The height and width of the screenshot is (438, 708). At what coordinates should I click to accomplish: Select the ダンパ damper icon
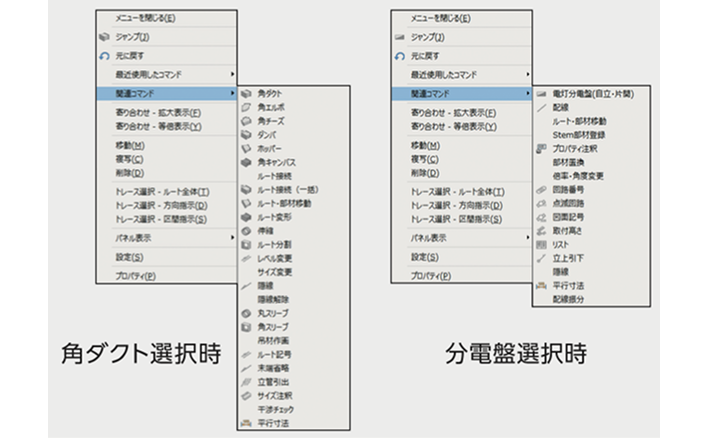pyautogui.click(x=246, y=135)
